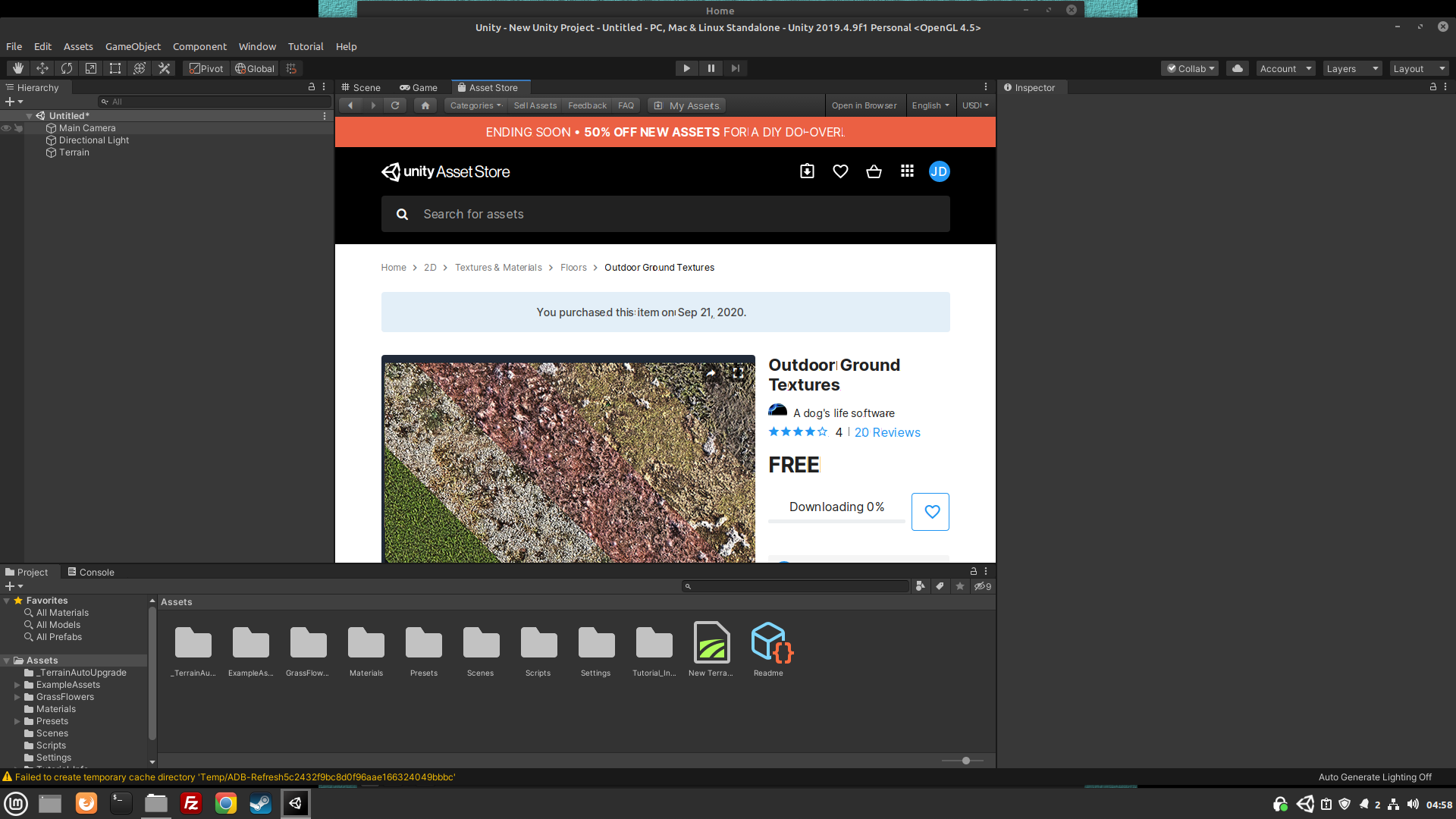Image resolution: width=1456 pixels, height=819 pixels.
Task: Open the Categories dropdown
Action: click(475, 105)
